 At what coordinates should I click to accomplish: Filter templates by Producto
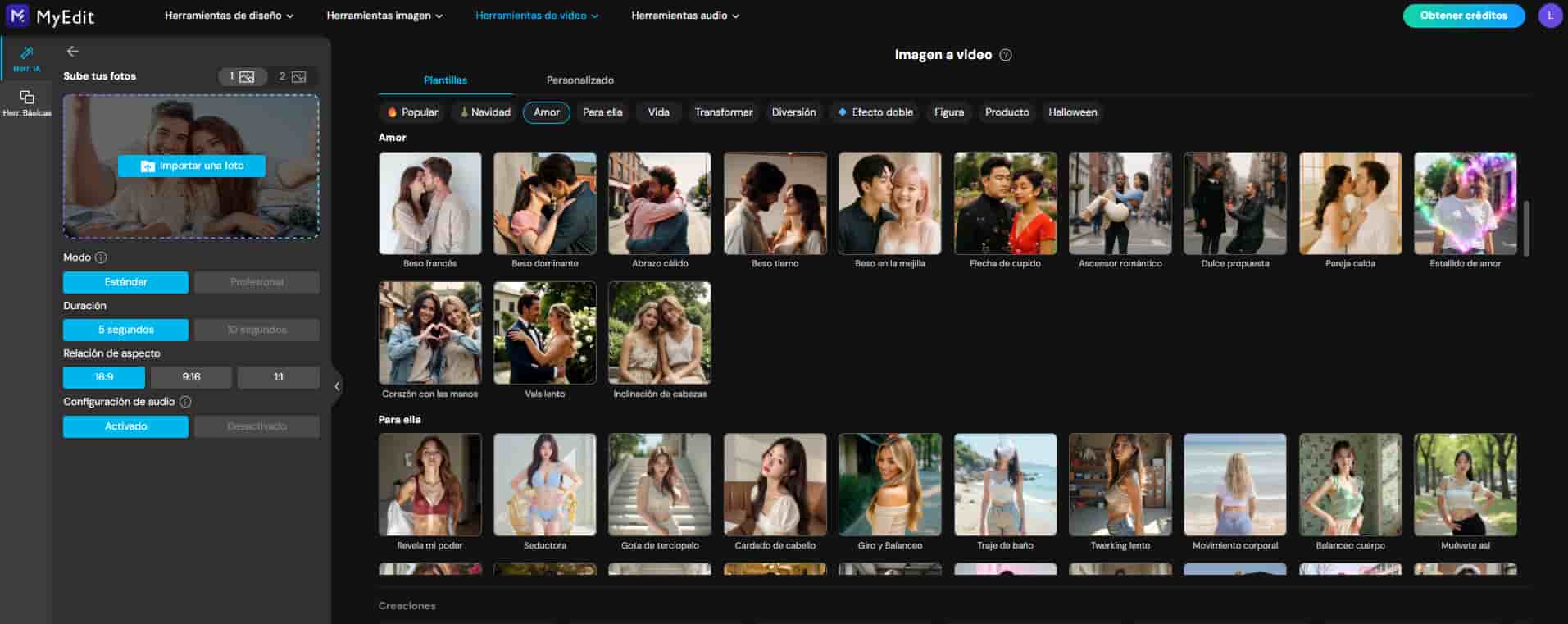1007,112
